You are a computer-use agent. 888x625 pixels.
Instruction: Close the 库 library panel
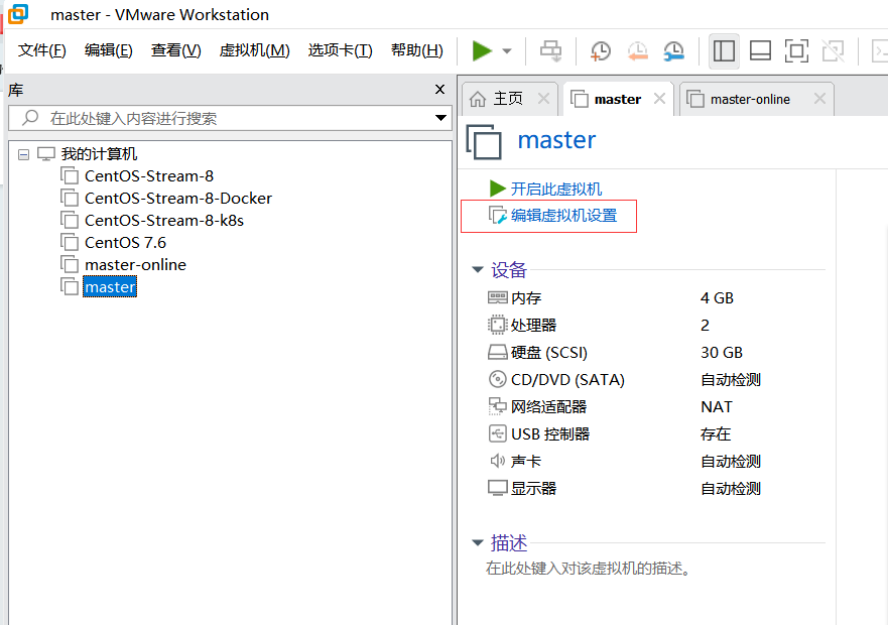point(439,89)
